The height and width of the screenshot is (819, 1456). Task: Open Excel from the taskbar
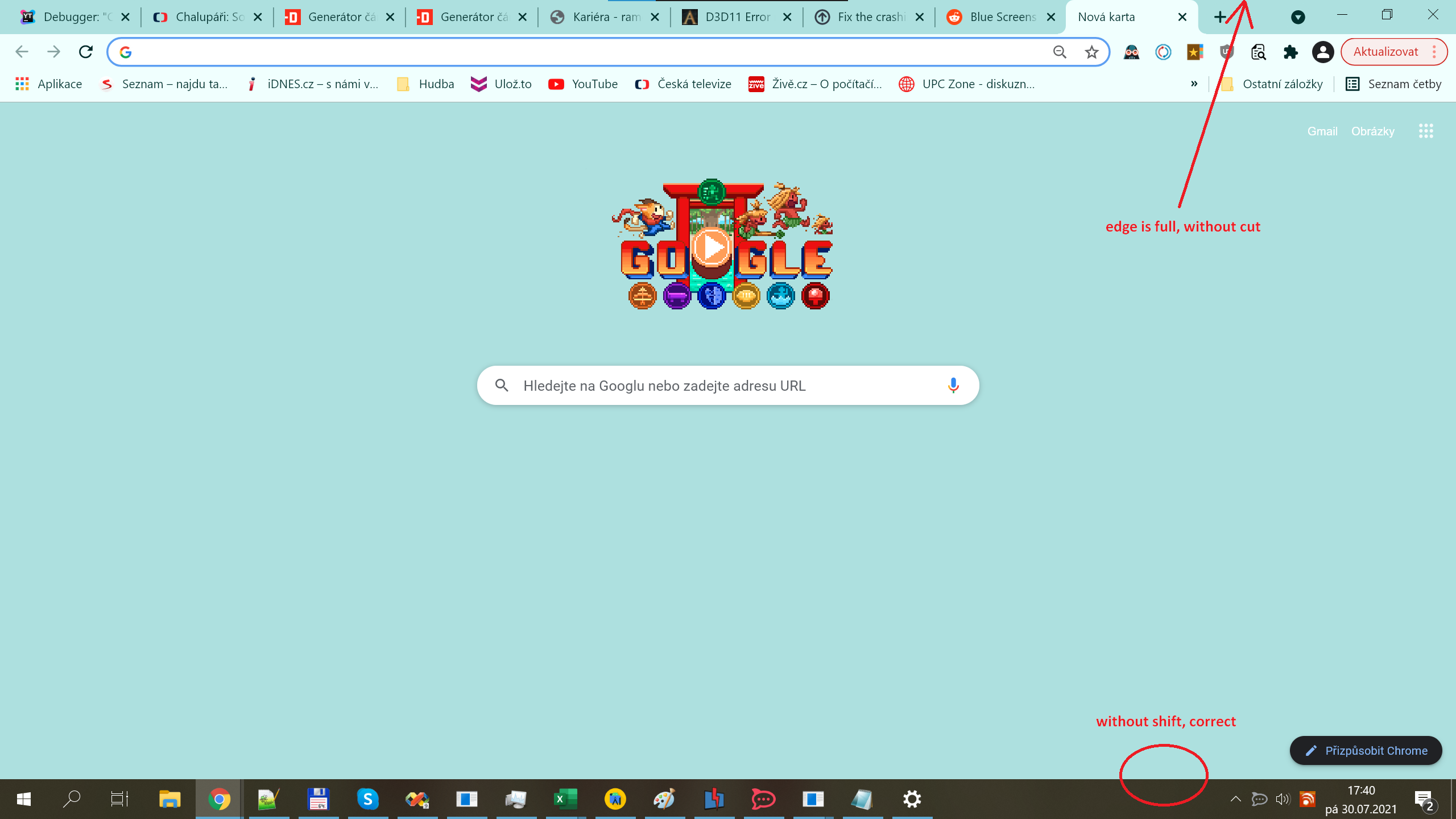coord(565,799)
